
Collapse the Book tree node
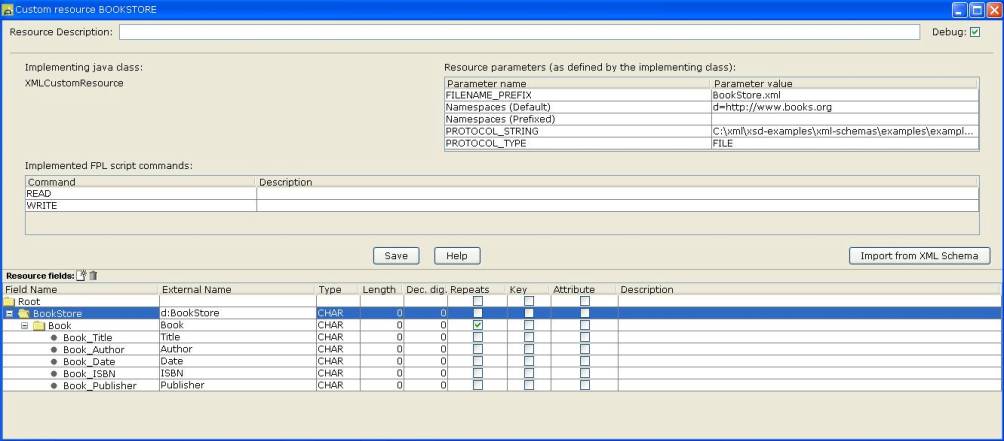(25, 325)
